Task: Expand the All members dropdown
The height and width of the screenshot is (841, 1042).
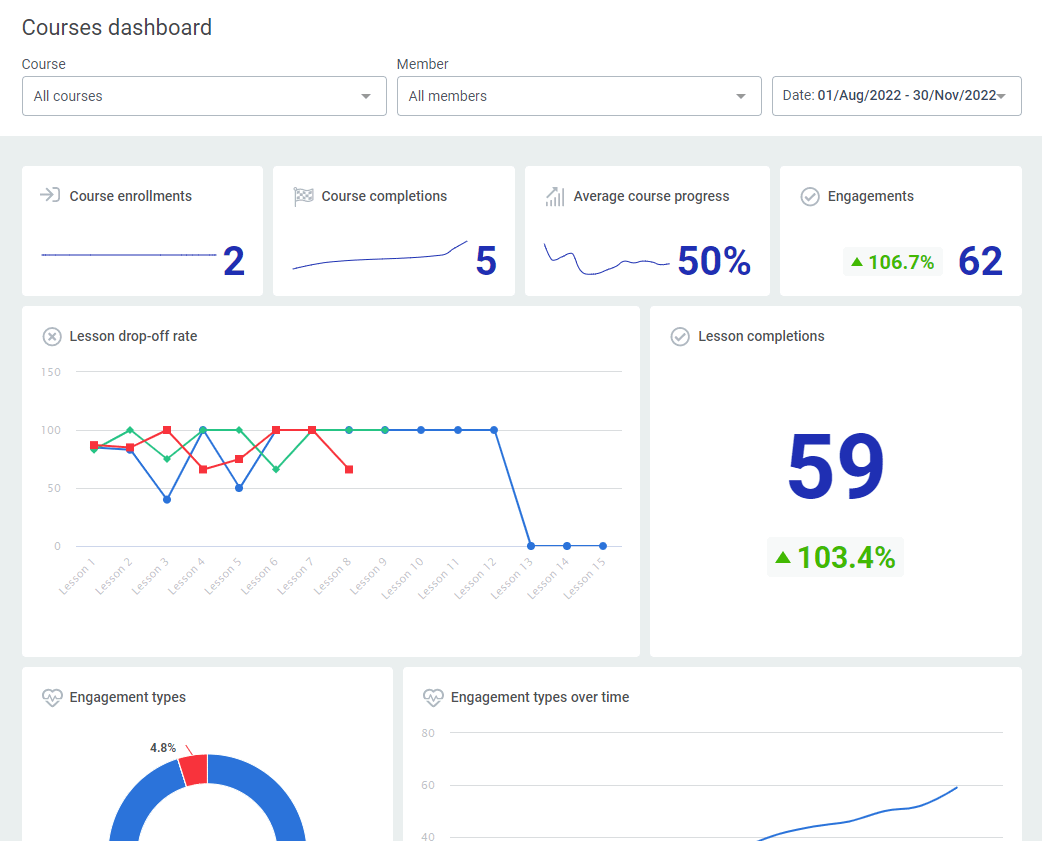Action: click(x=578, y=96)
